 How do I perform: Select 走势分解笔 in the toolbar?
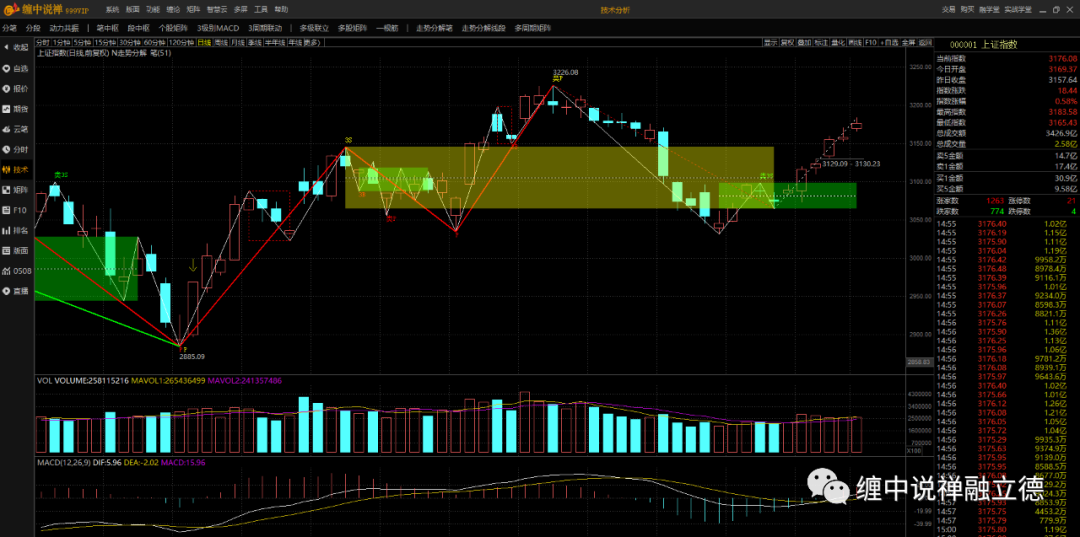tap(435, 28)
